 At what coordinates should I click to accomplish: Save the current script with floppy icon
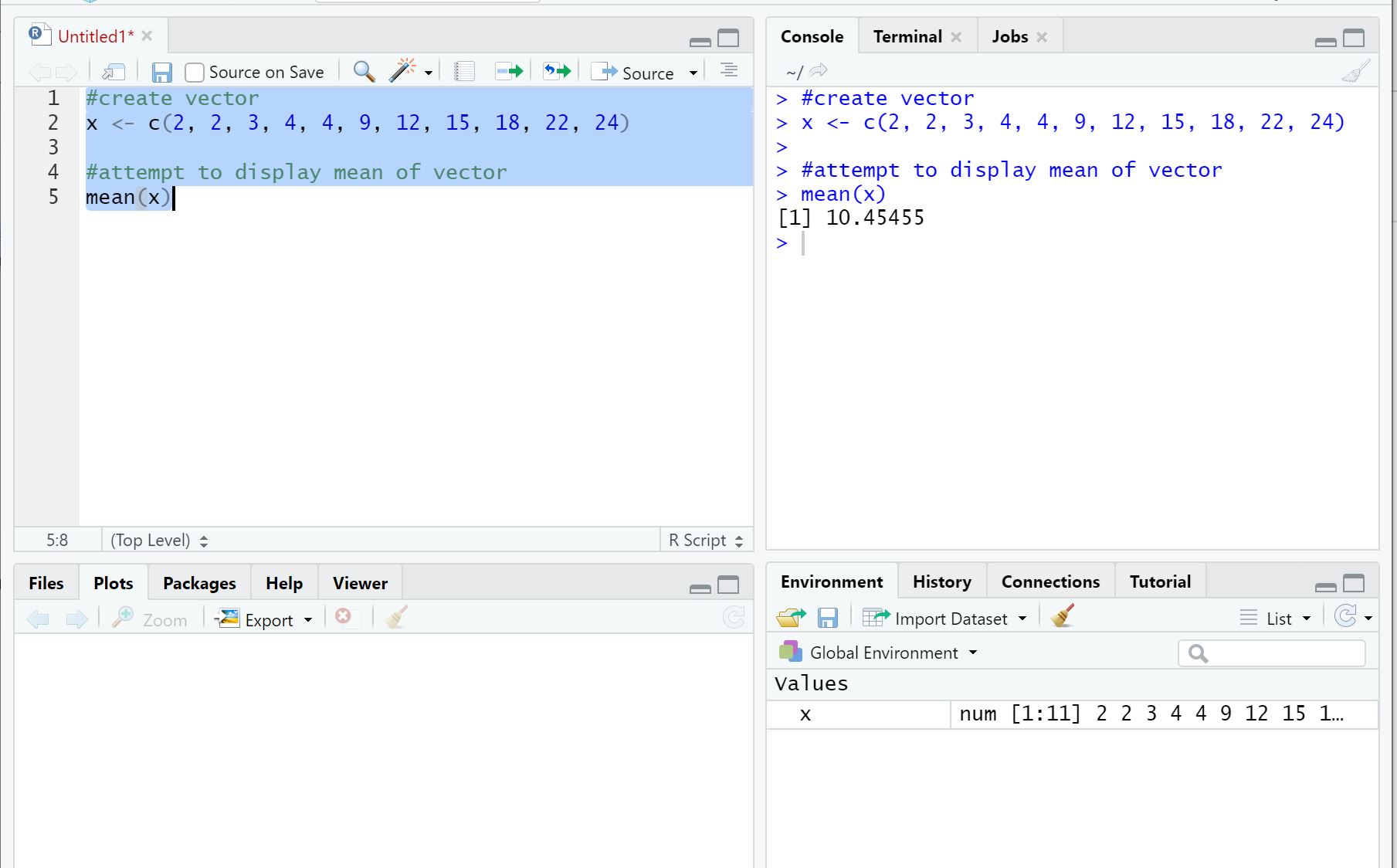tap(161, 73)
